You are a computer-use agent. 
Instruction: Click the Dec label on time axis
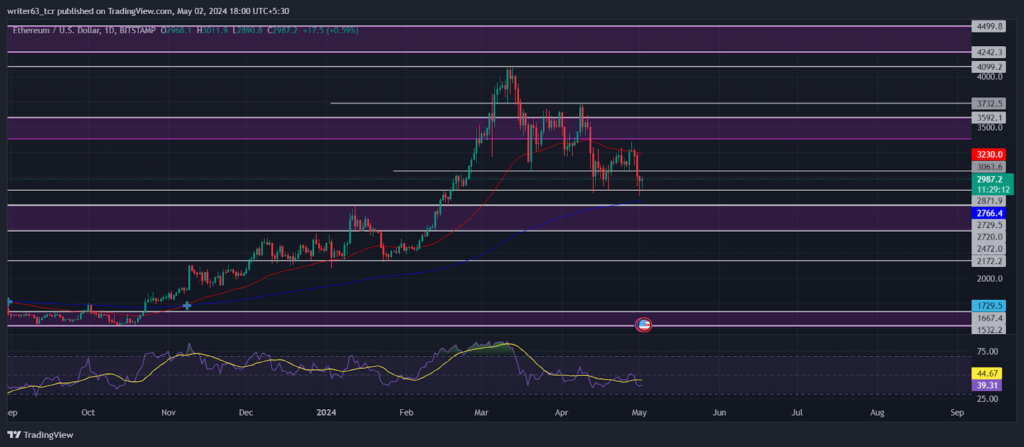tap(246, 413)
